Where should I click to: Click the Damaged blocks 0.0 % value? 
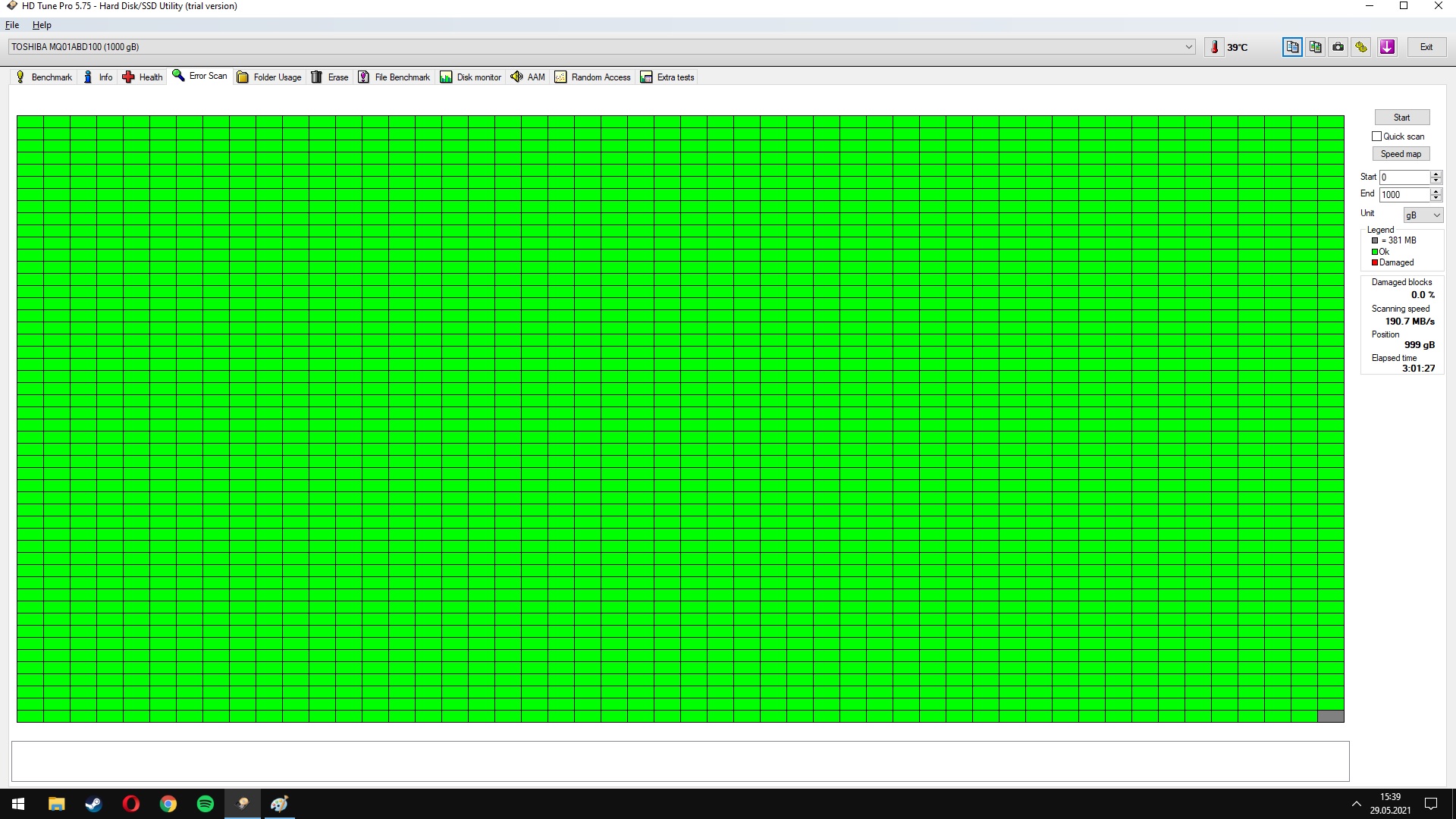(x=1423, y=295)
